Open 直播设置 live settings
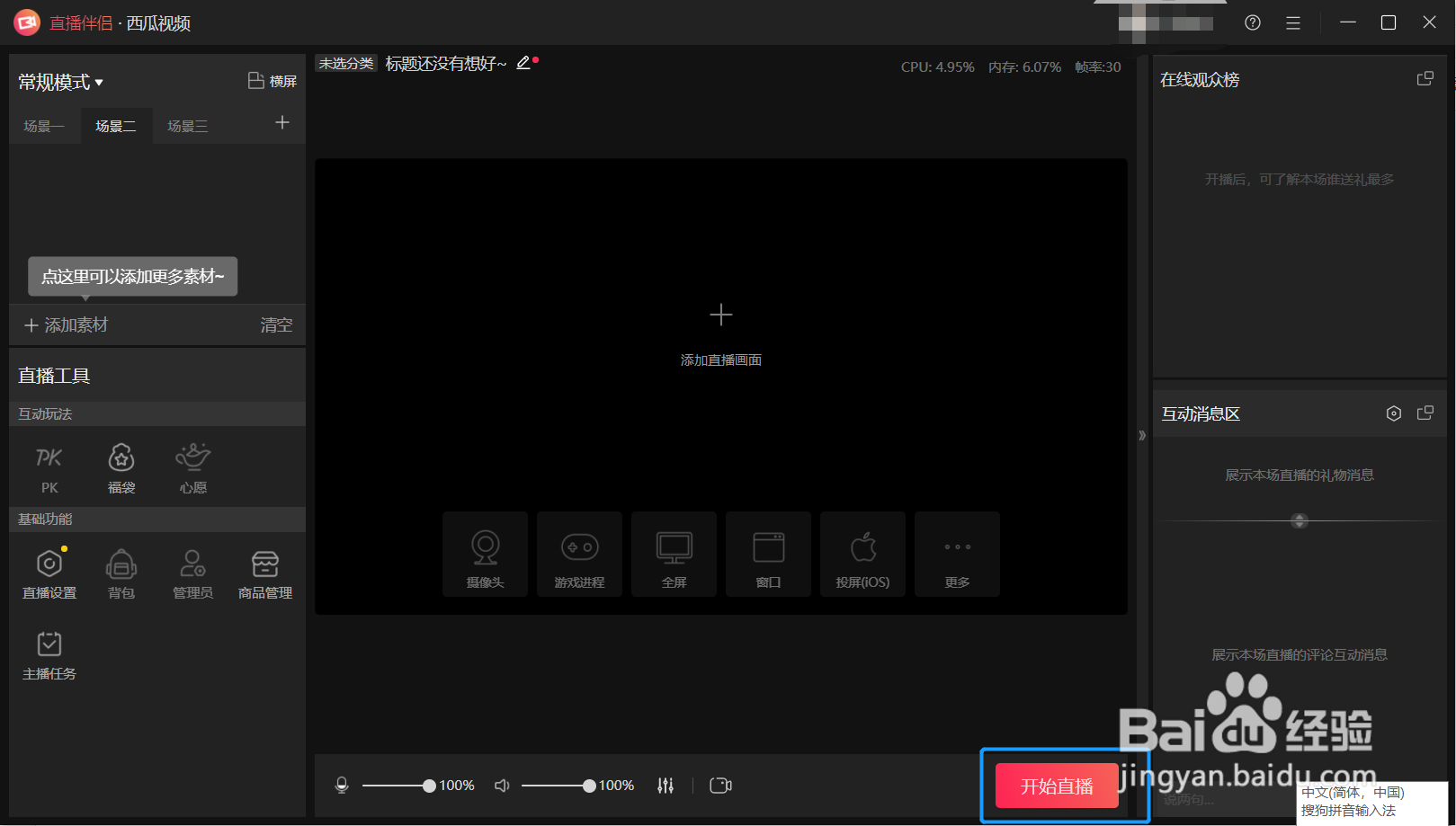Viewport: 1456px width, 826px height. 49,573
